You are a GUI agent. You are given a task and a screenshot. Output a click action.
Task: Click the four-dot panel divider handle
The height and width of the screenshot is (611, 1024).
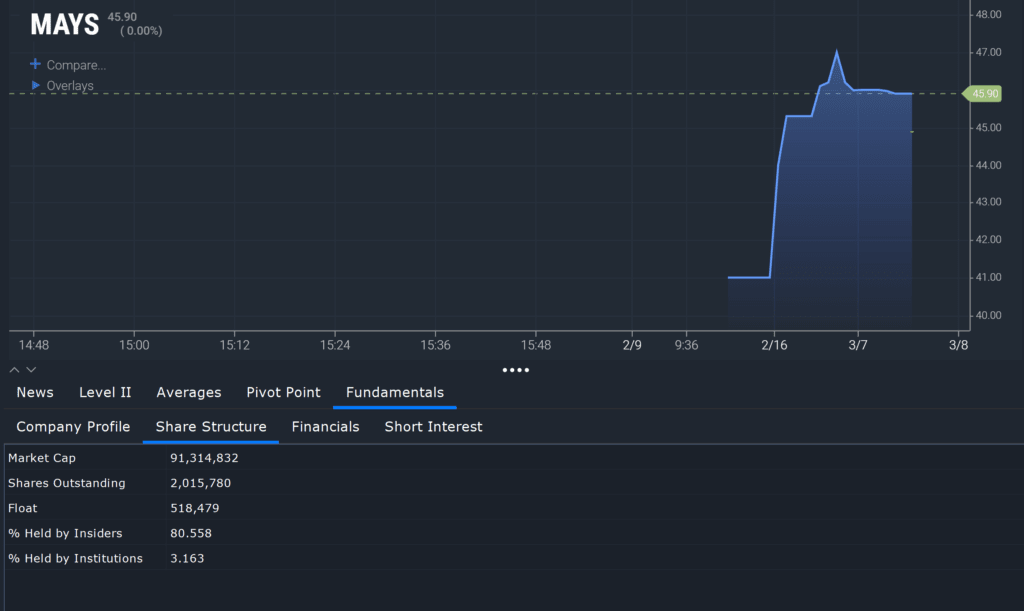516,370
